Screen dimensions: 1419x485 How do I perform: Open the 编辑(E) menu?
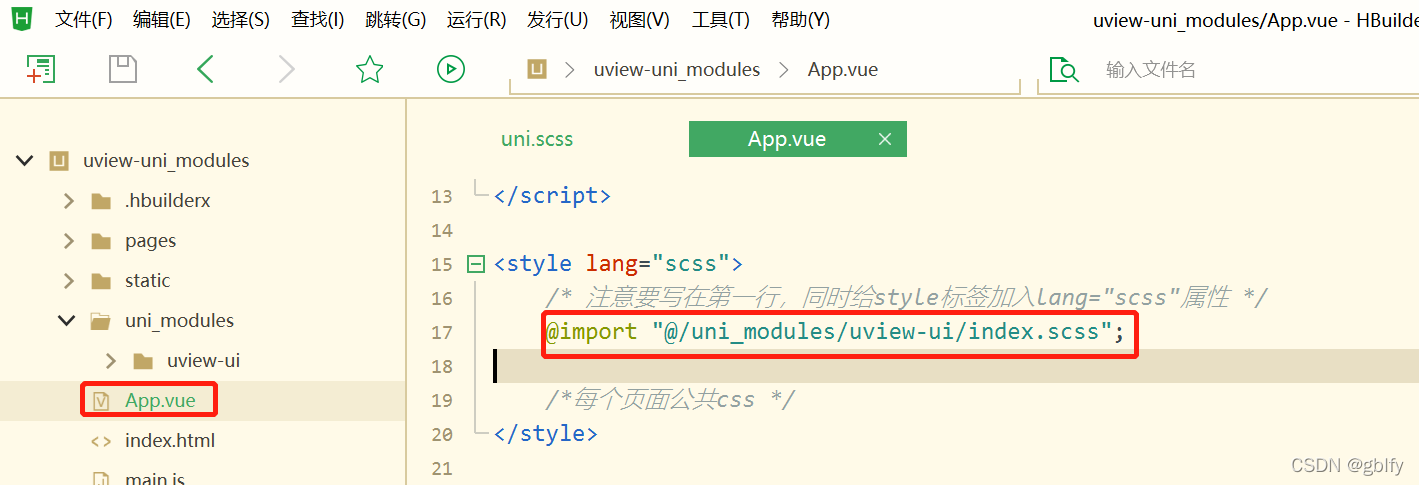point(161,20)
